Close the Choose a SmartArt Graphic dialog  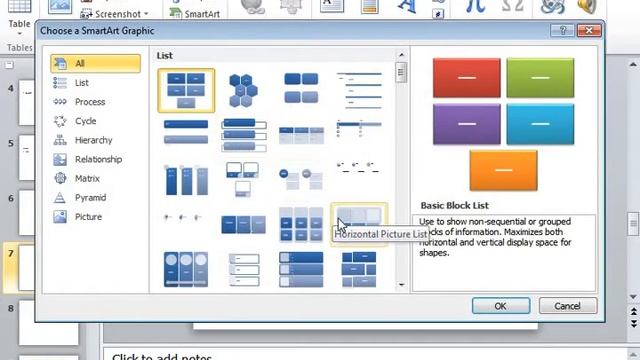[589, 31]
